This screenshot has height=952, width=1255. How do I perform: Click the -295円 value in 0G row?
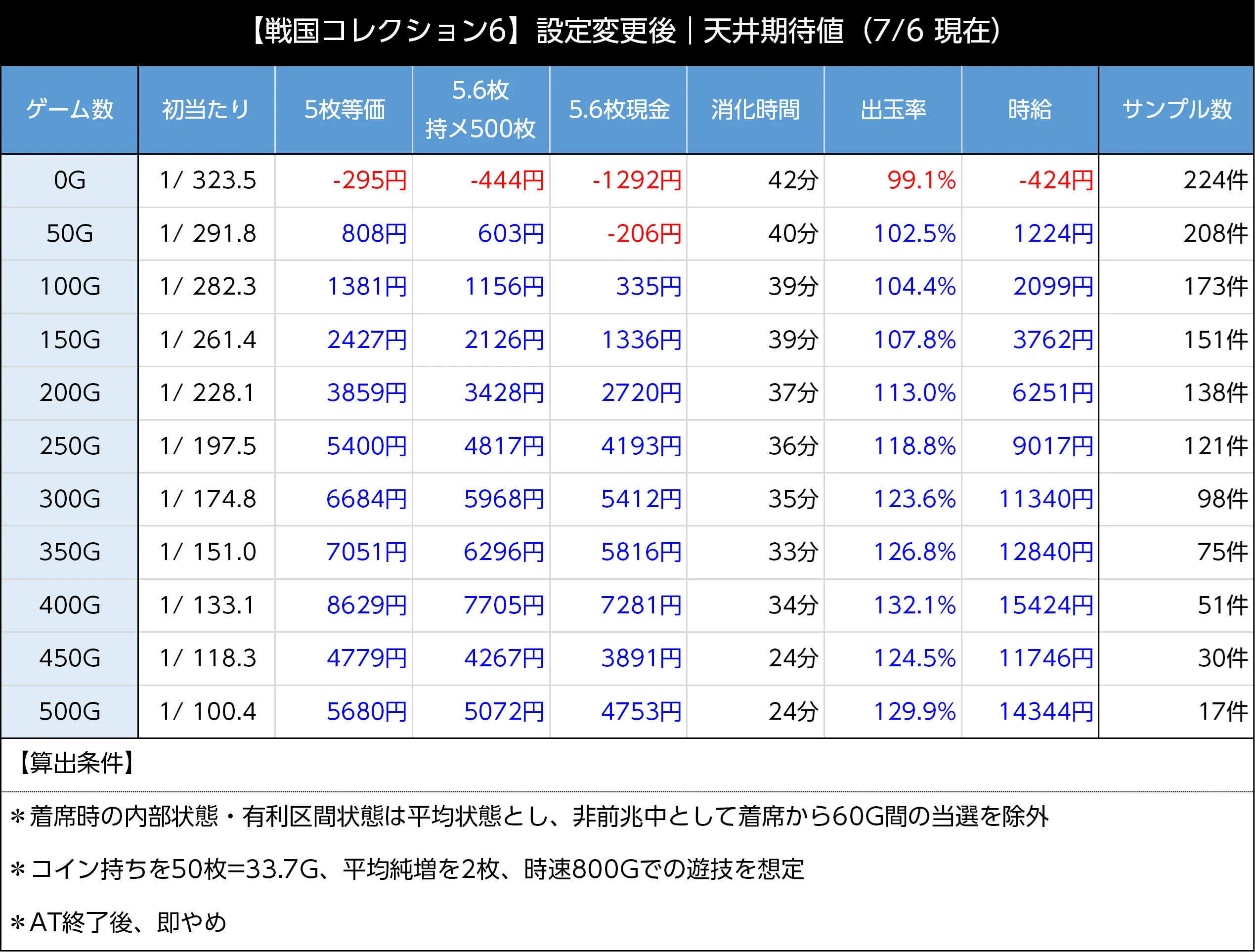[x=370, y=180]
